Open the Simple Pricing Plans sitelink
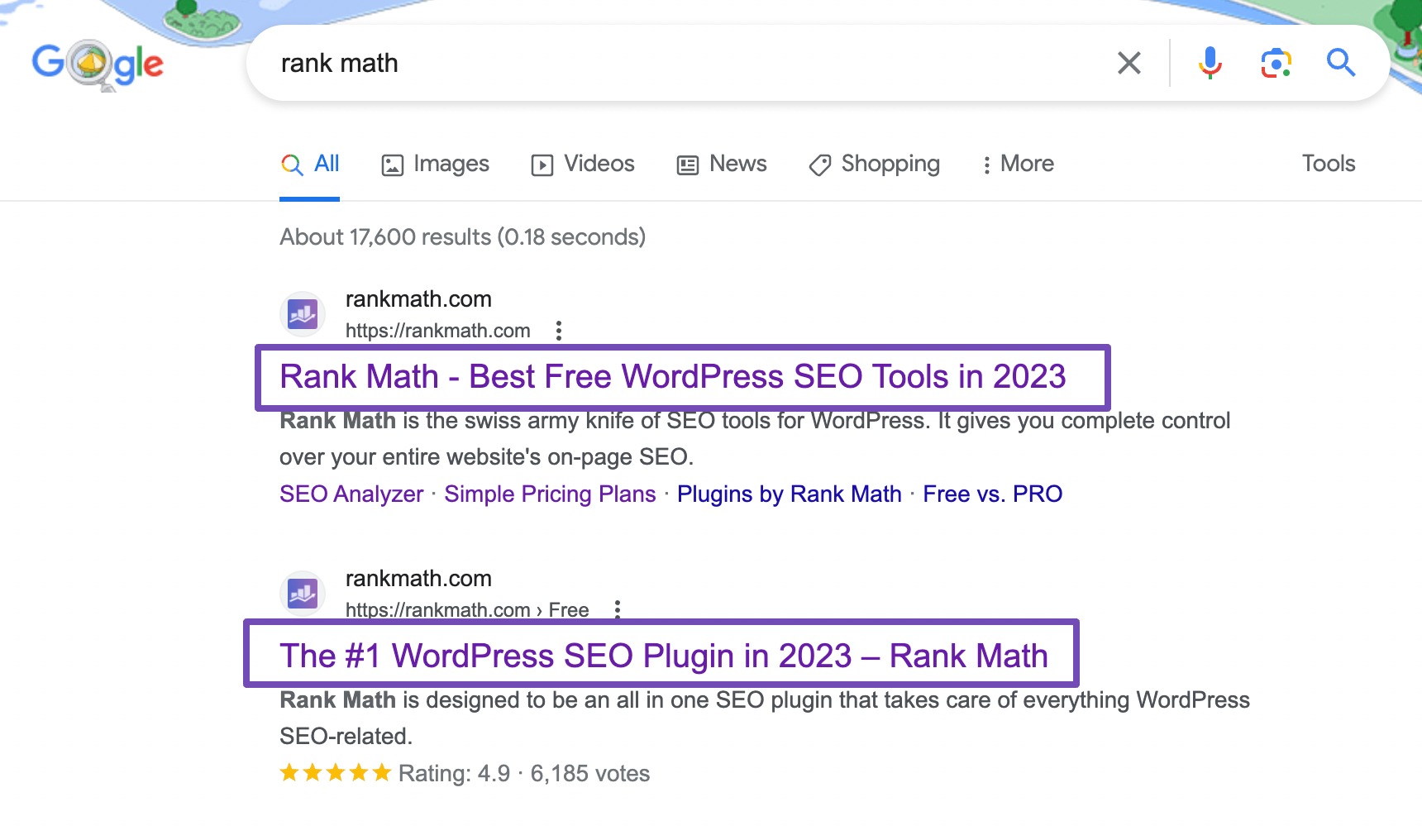 point(550,494)
